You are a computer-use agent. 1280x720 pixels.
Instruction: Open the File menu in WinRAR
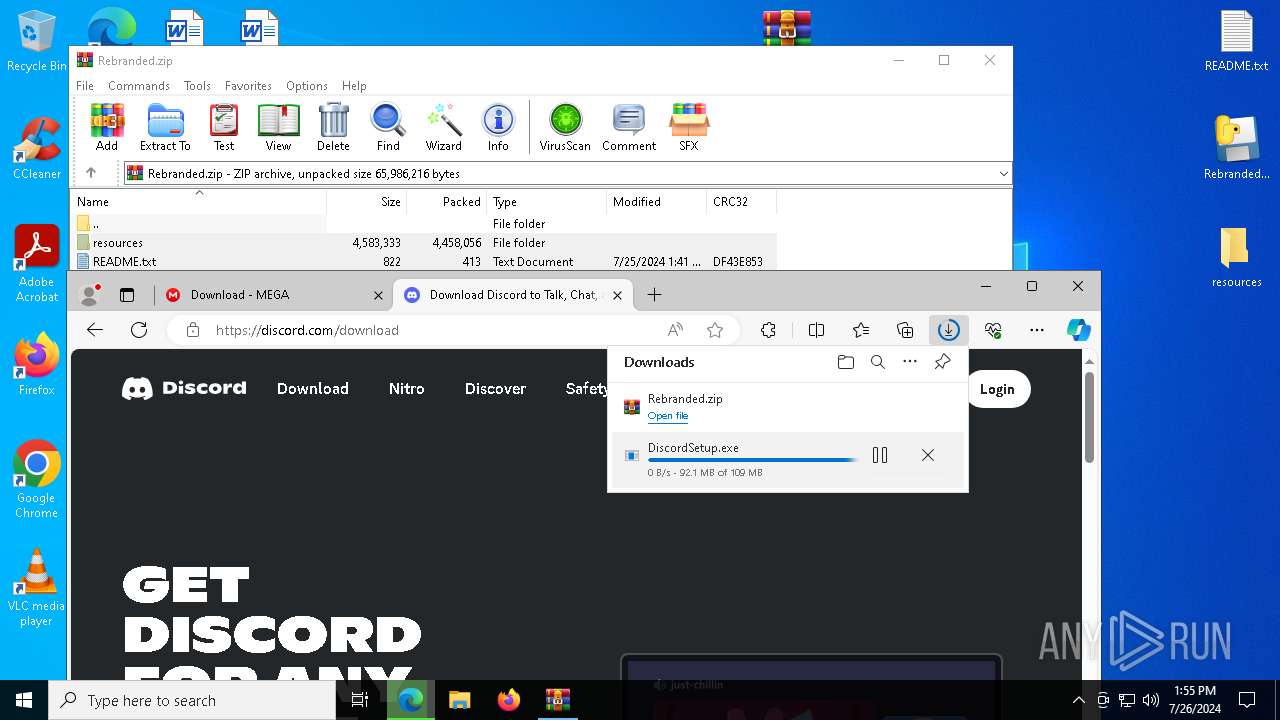[x=85, y=86]
